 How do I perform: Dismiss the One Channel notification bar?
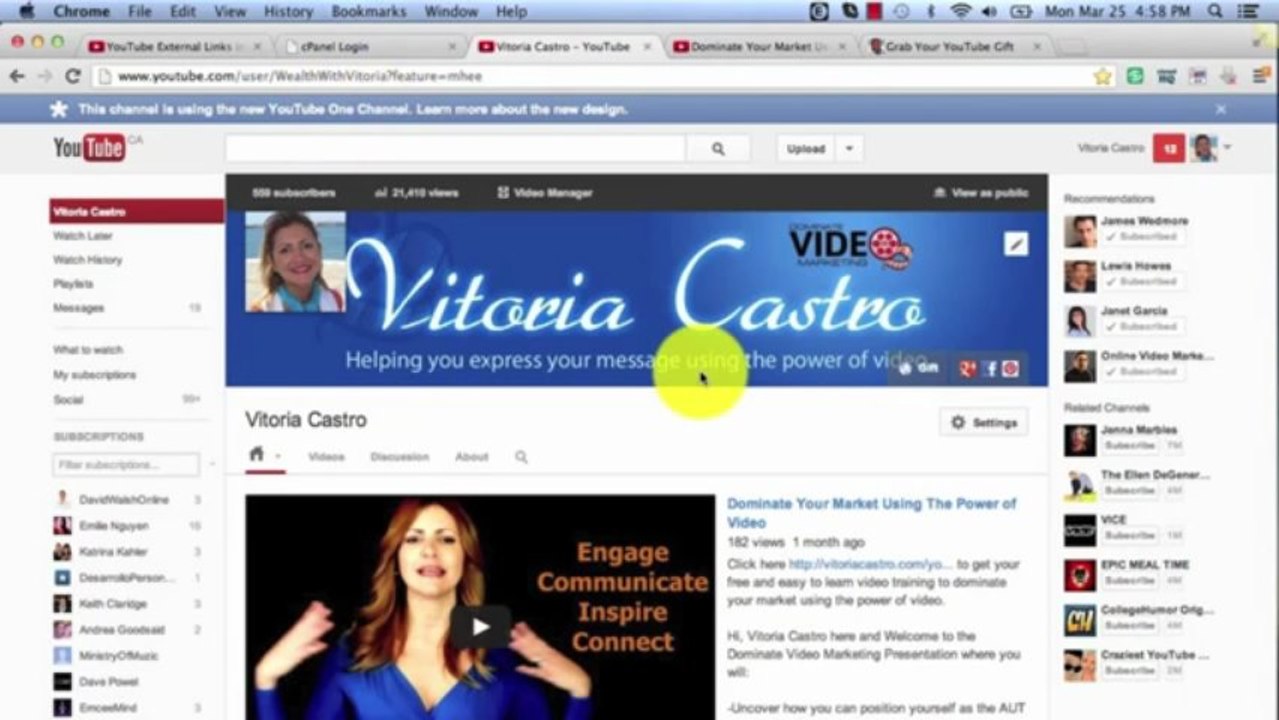point(1220,109)
